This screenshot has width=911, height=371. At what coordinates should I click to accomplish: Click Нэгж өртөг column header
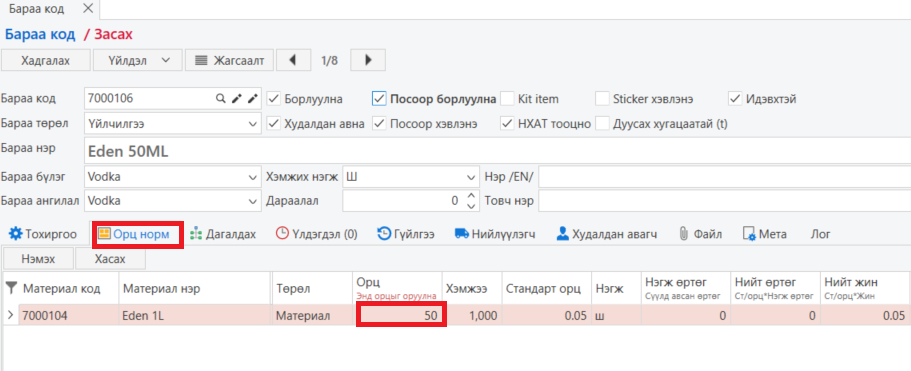click(686, 288)
